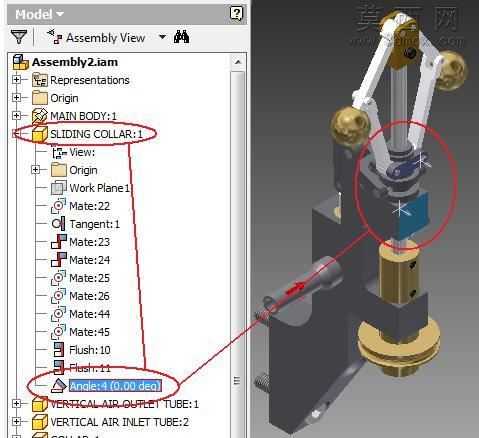Expand the top-level Origin folder

pyautogui.click(x=16, y=98)
